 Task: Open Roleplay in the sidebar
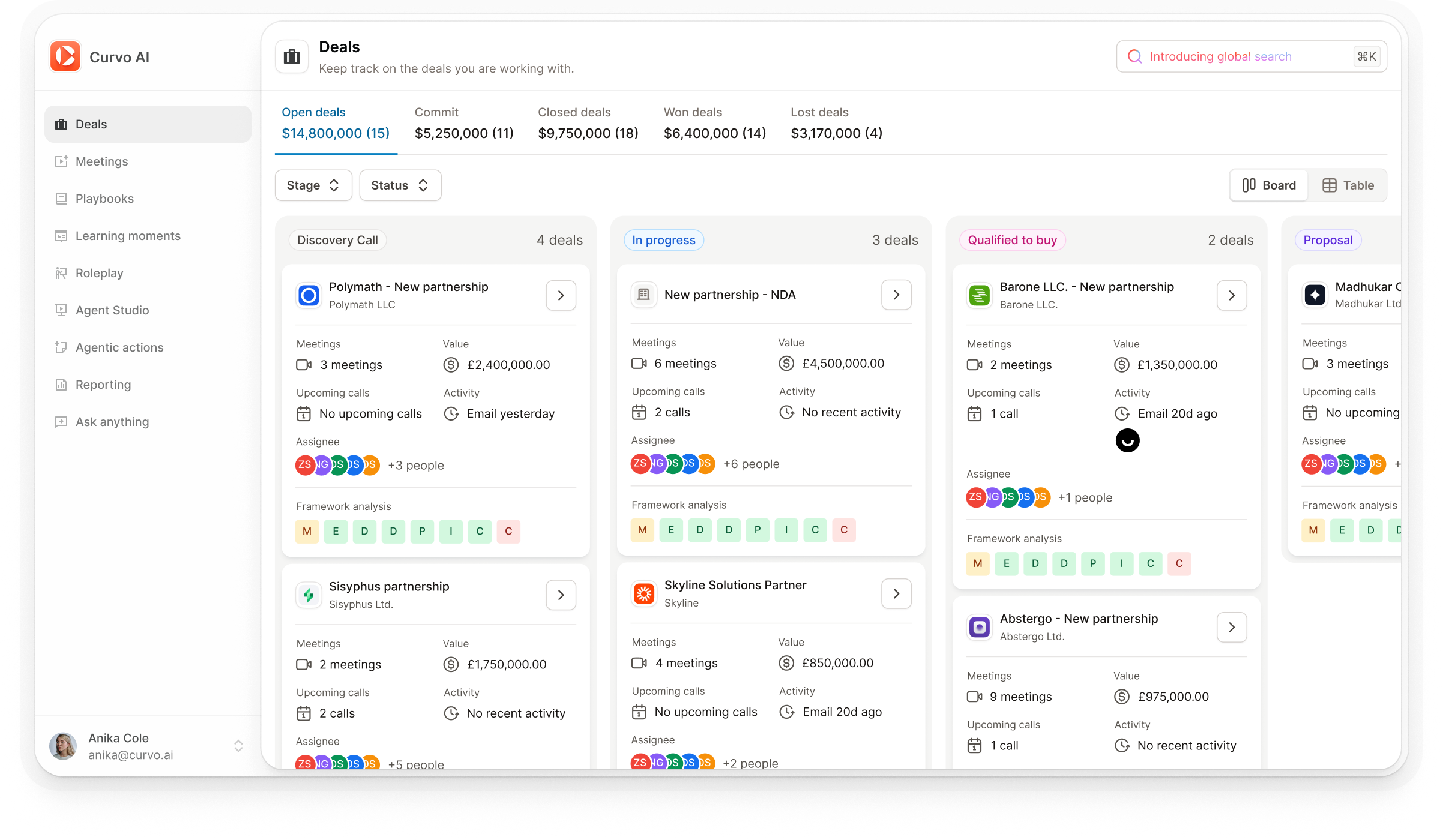pos(148,273)
